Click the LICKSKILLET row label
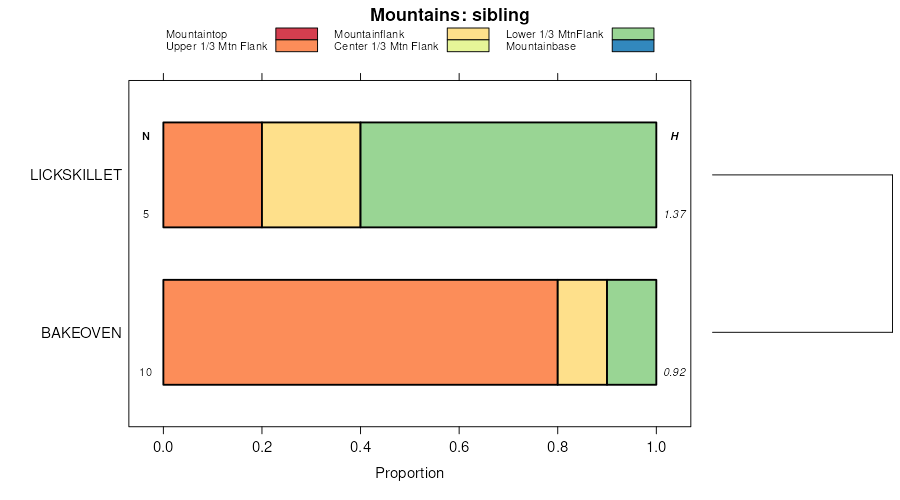Screen dimensions: 900x500 76,175
